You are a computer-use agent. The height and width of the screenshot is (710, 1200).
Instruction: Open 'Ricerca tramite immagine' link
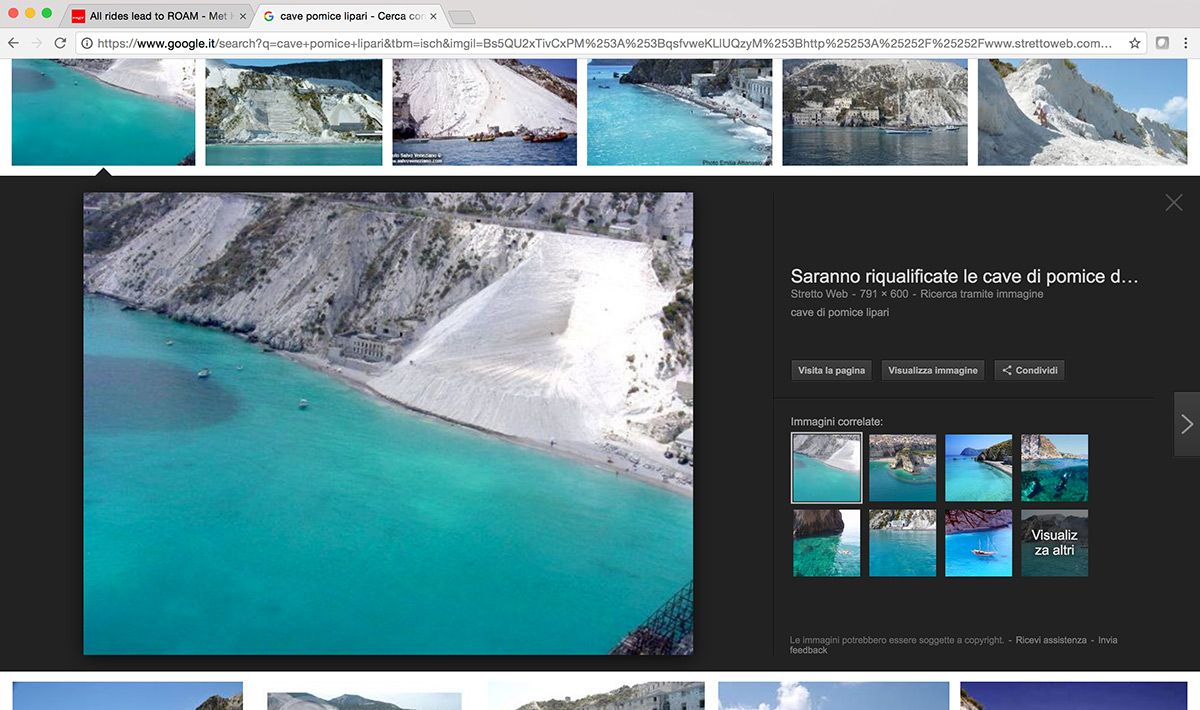coord(982,294)
